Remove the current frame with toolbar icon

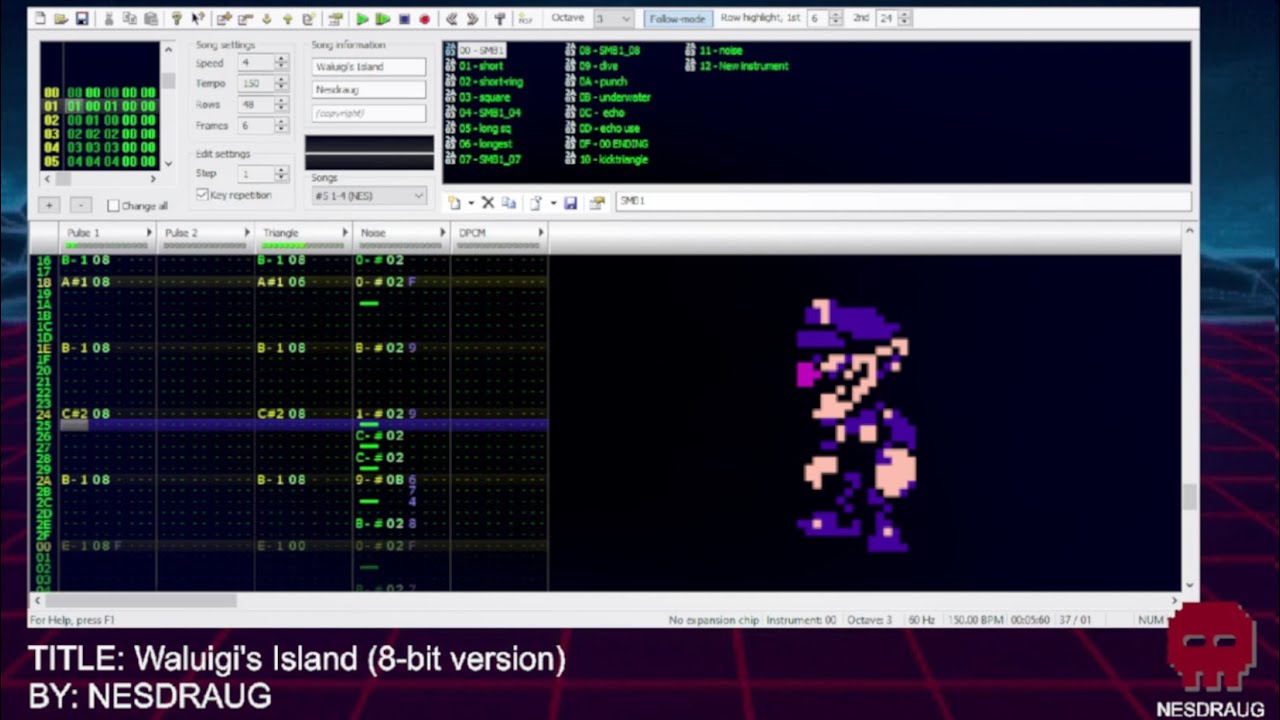[245, 19]
